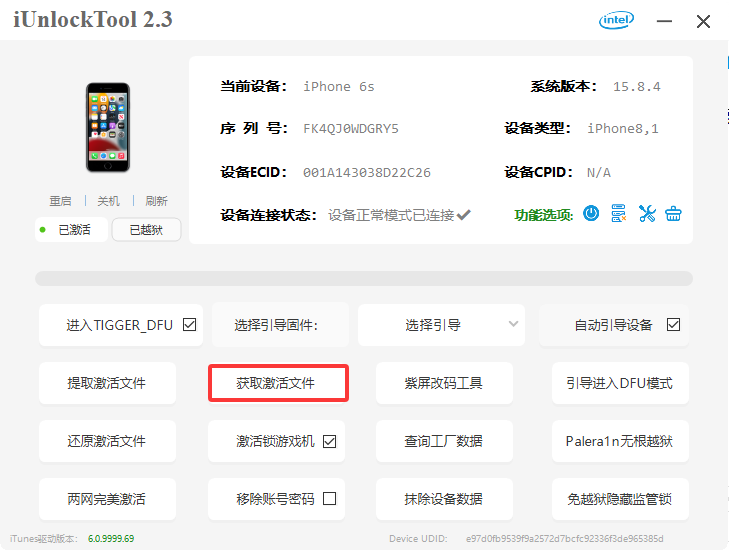Select the ECID value 001A143038D22C26
This screenshot has width=729, height=551.
click(x=367, y=173)
